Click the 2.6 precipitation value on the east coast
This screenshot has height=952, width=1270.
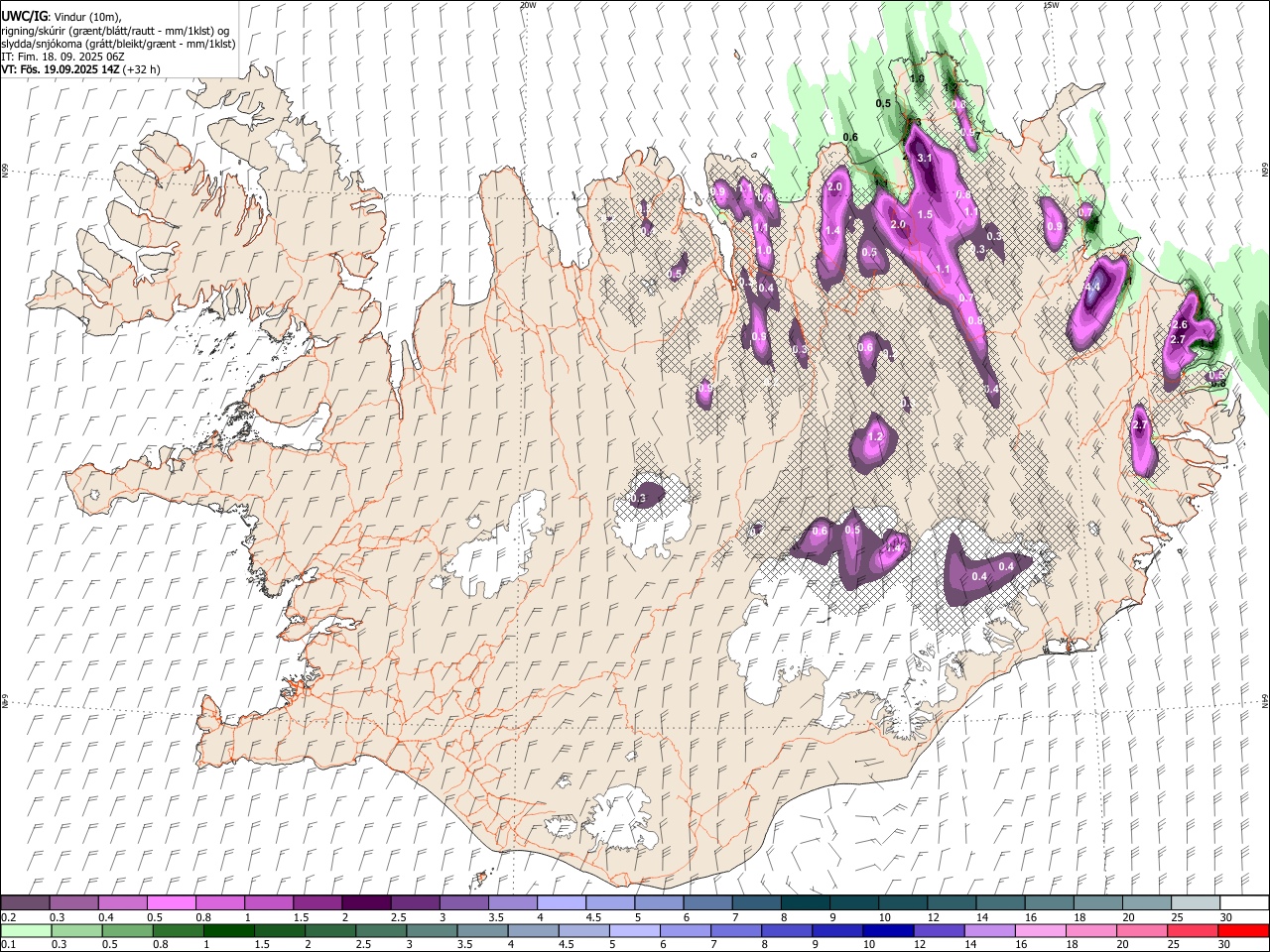(1179, 325)
